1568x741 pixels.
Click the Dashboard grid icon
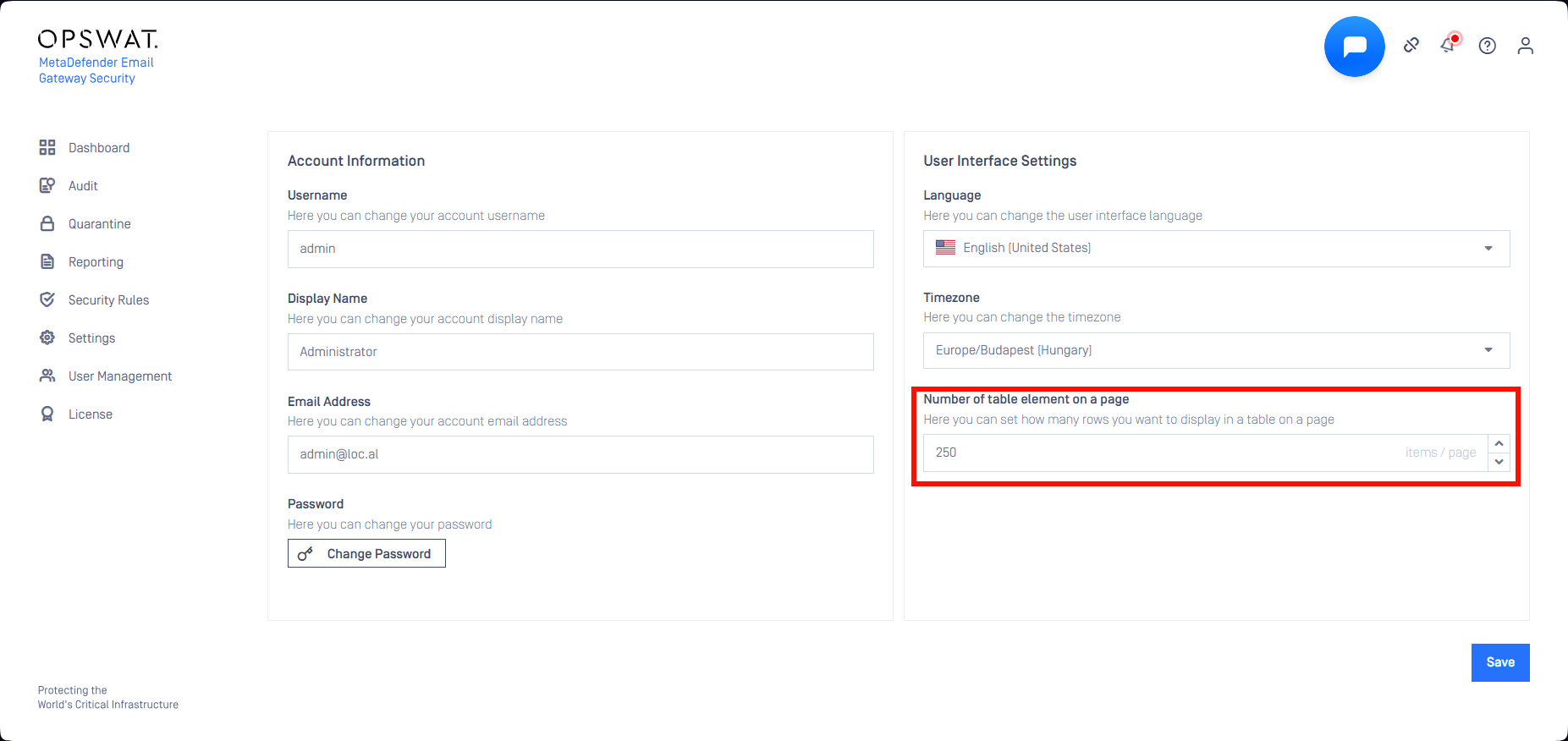pyautogui.click(x=47, y=148)
